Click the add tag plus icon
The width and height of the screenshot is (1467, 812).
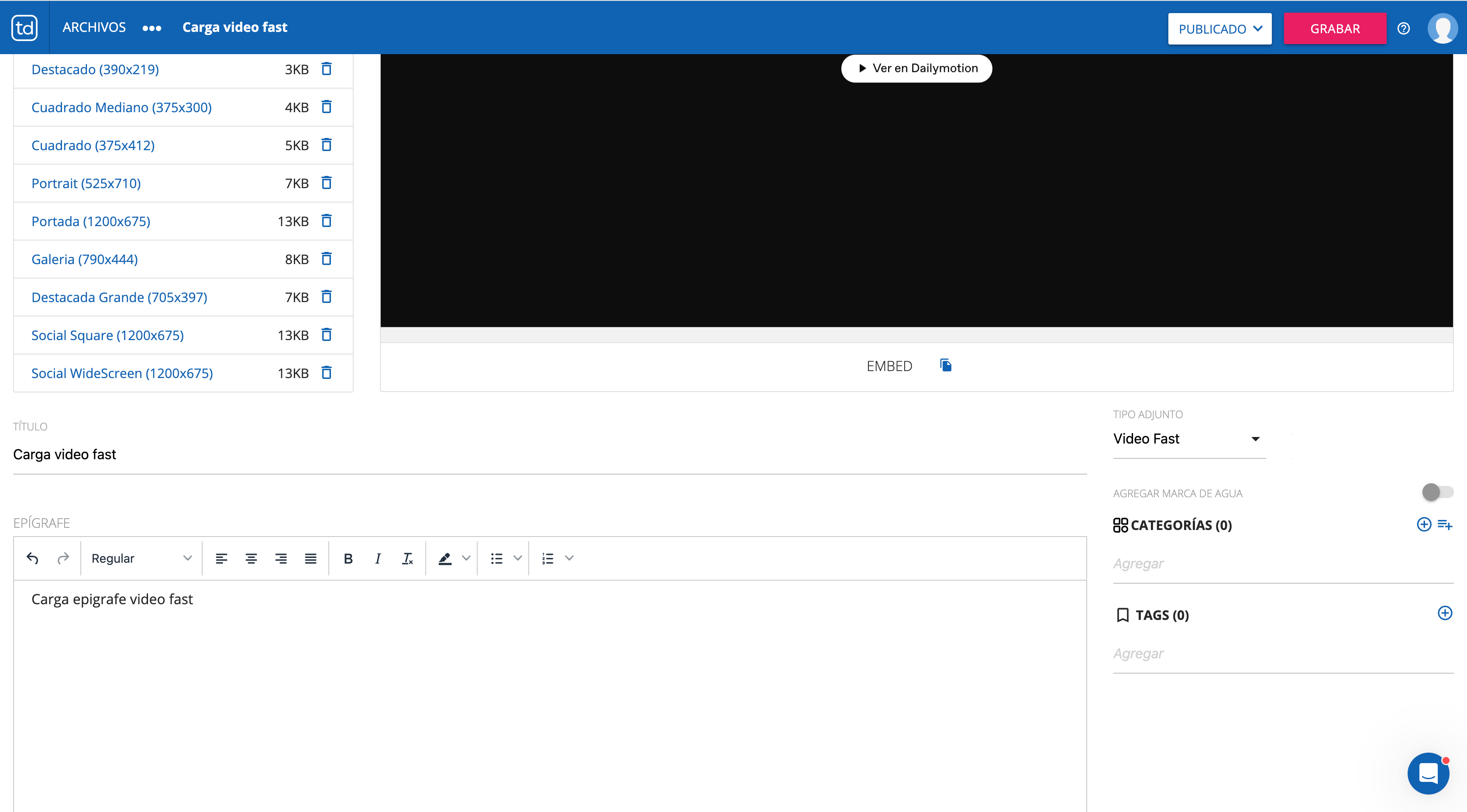[1444, 613]
